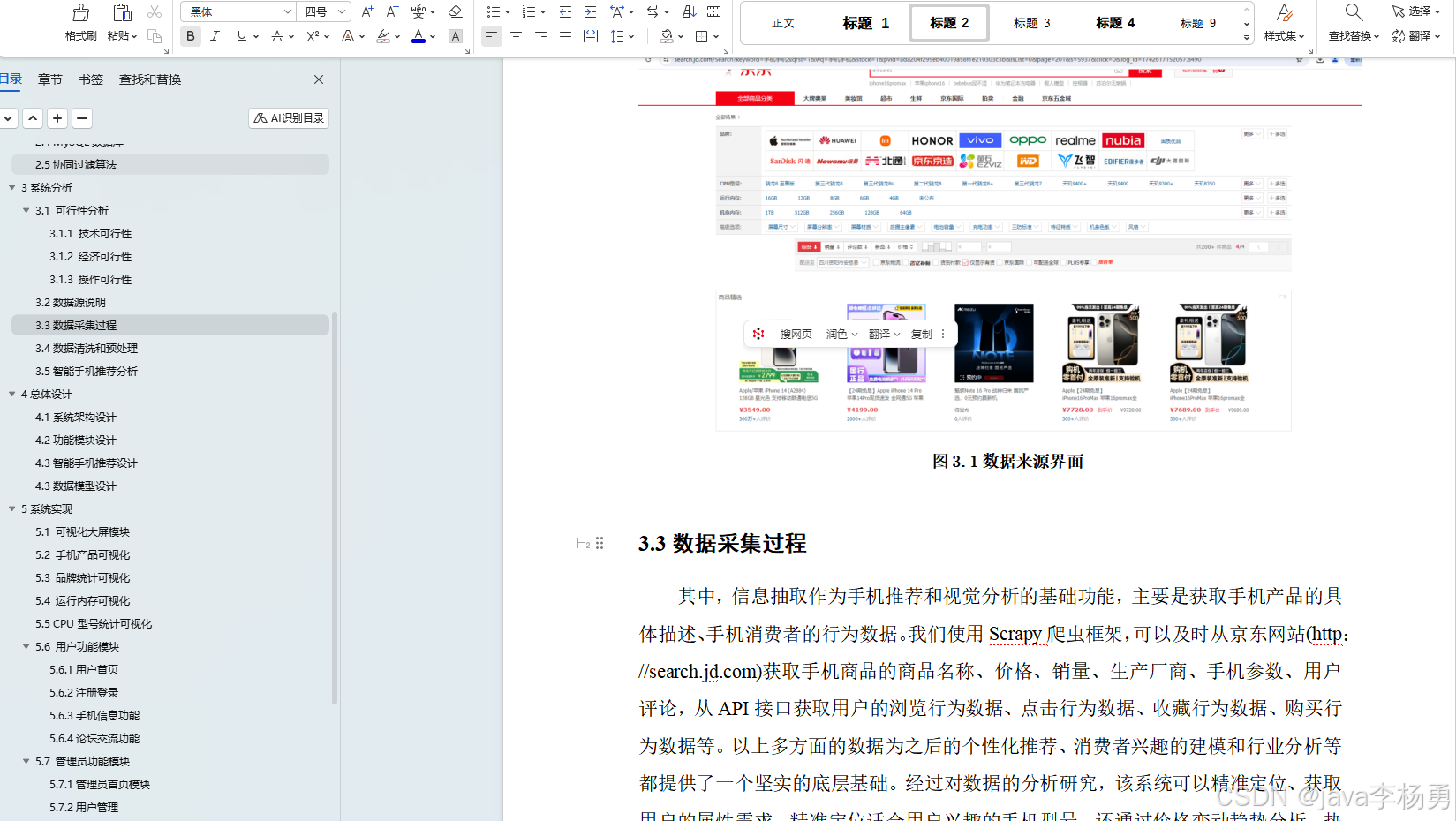This screenshot has width=1456, height=821.
Task: Increase font size with the A+ icon
Action: [368, 11]
